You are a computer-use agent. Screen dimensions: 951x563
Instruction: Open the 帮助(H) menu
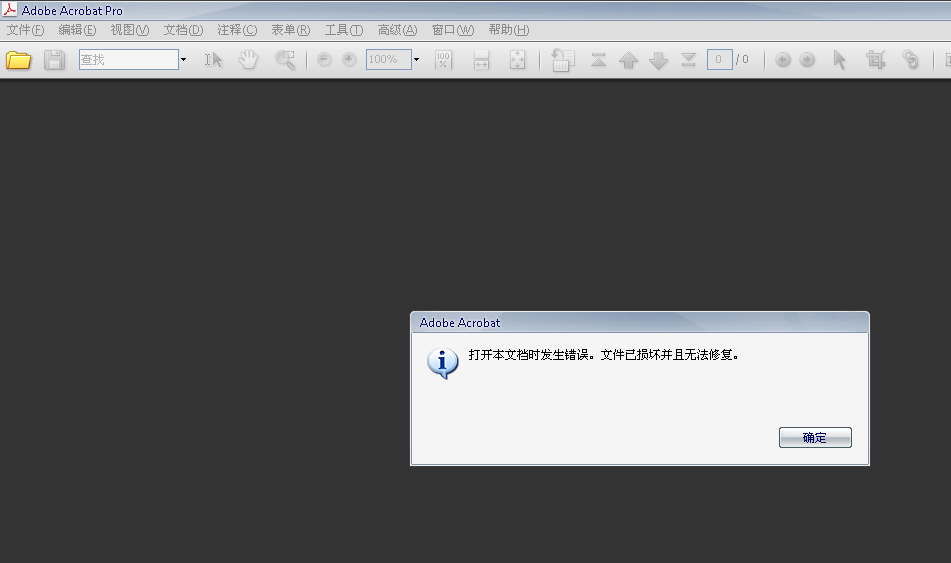509,30
